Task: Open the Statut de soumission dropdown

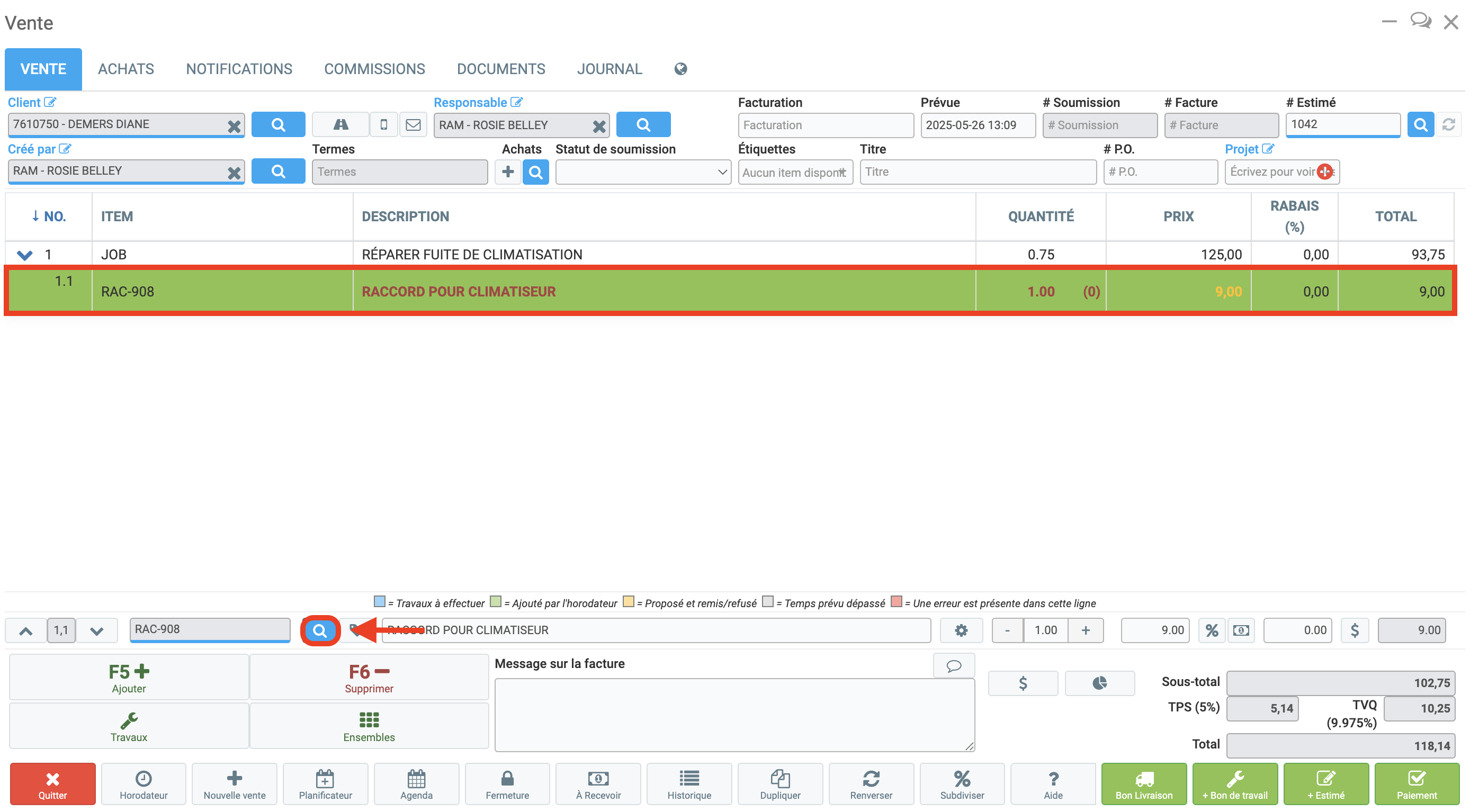Action: pos(642,172)
